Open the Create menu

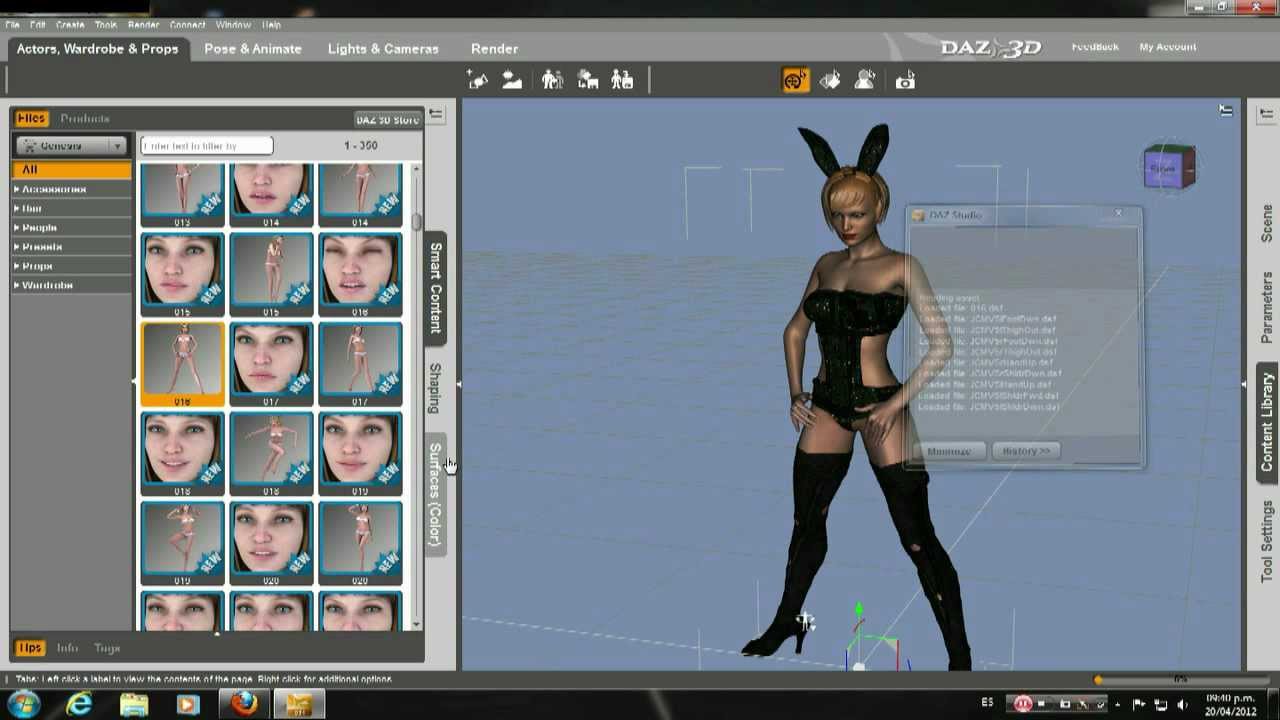pos(70,24)
